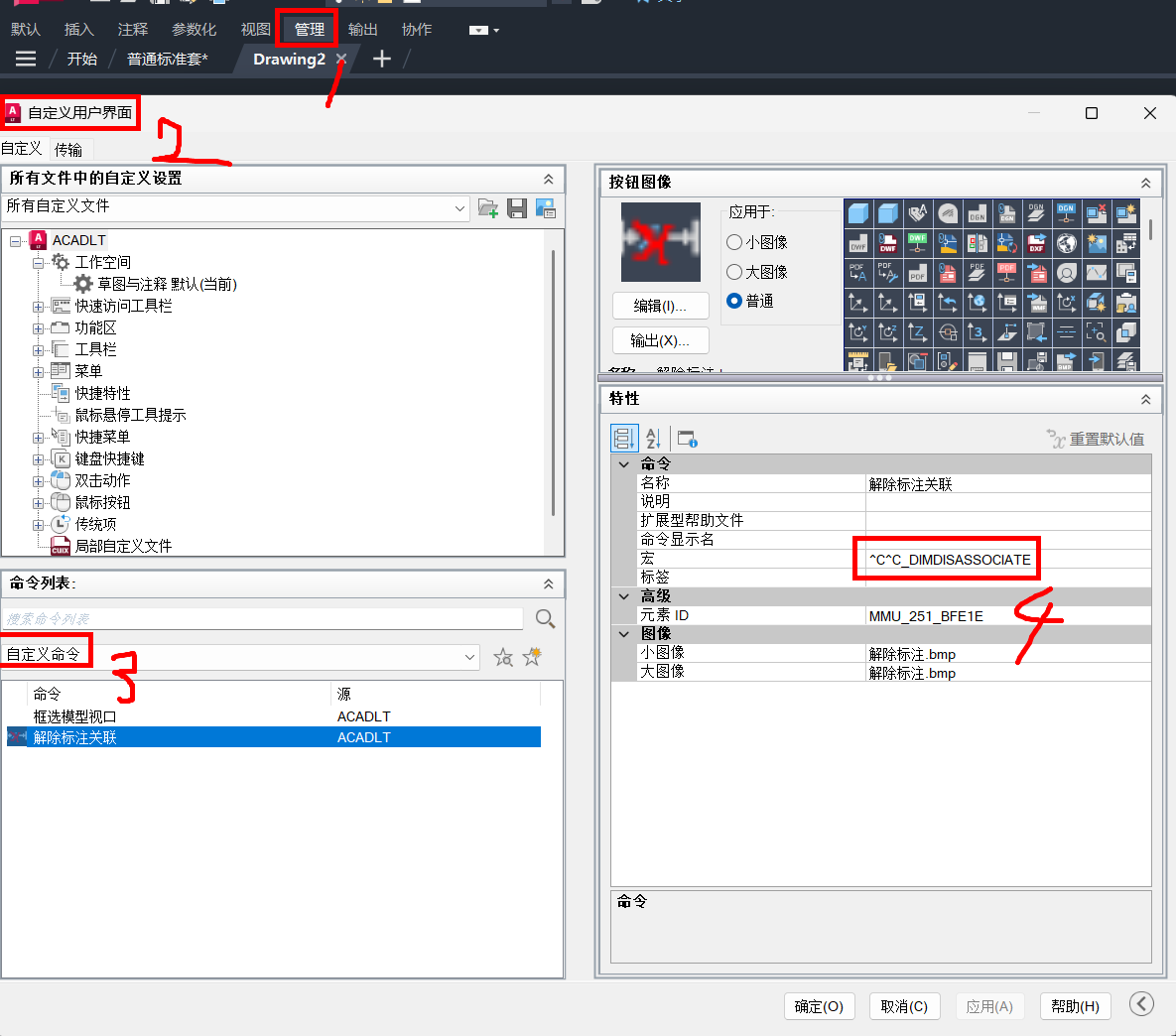Click the 编辑(I)... button
Screen dimensions: 1176x1036
pos(660,306)
